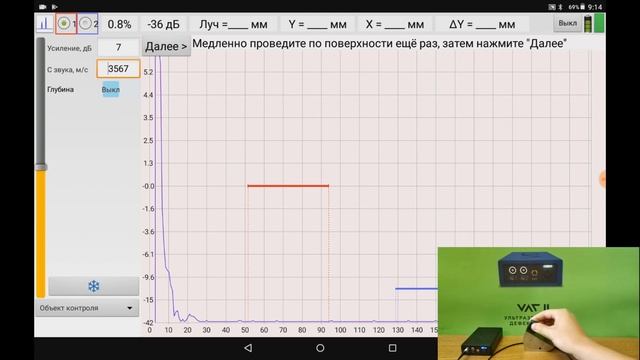Adjust the orange vertical gain slider
The image size is (640, 360).
coord(41,167)
